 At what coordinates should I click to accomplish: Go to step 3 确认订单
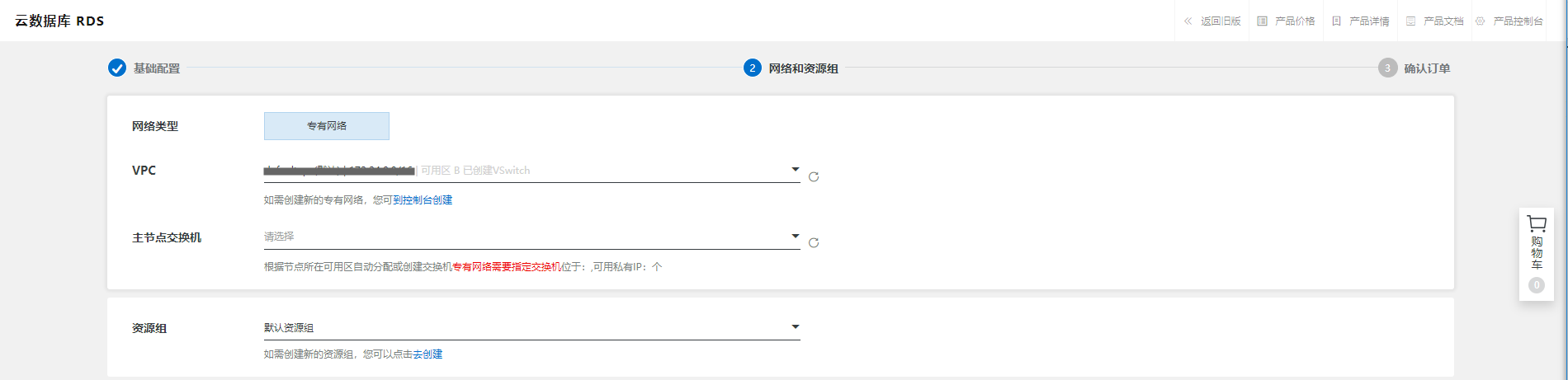1415,68
